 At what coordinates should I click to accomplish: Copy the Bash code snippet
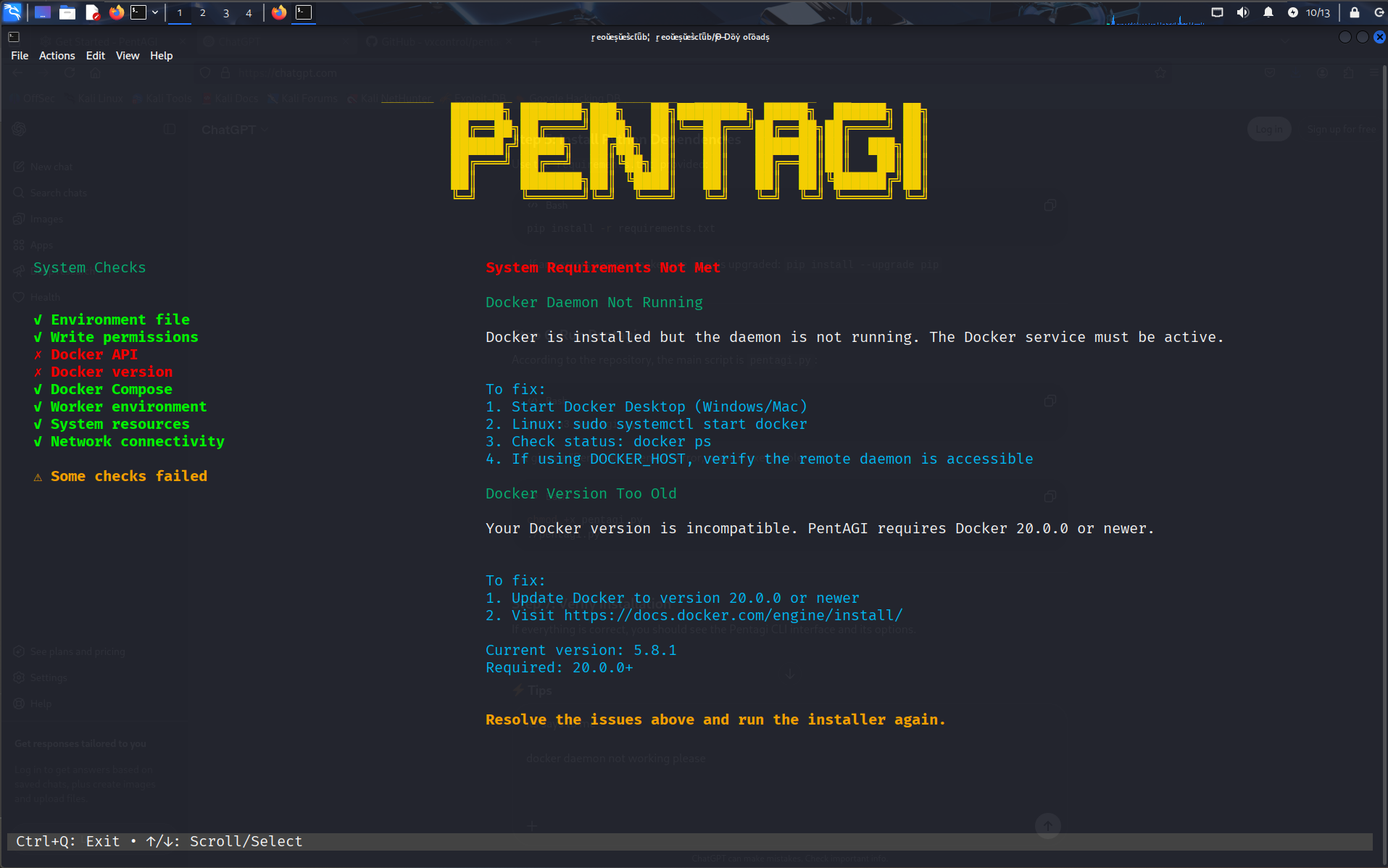tap(1050, 205)
